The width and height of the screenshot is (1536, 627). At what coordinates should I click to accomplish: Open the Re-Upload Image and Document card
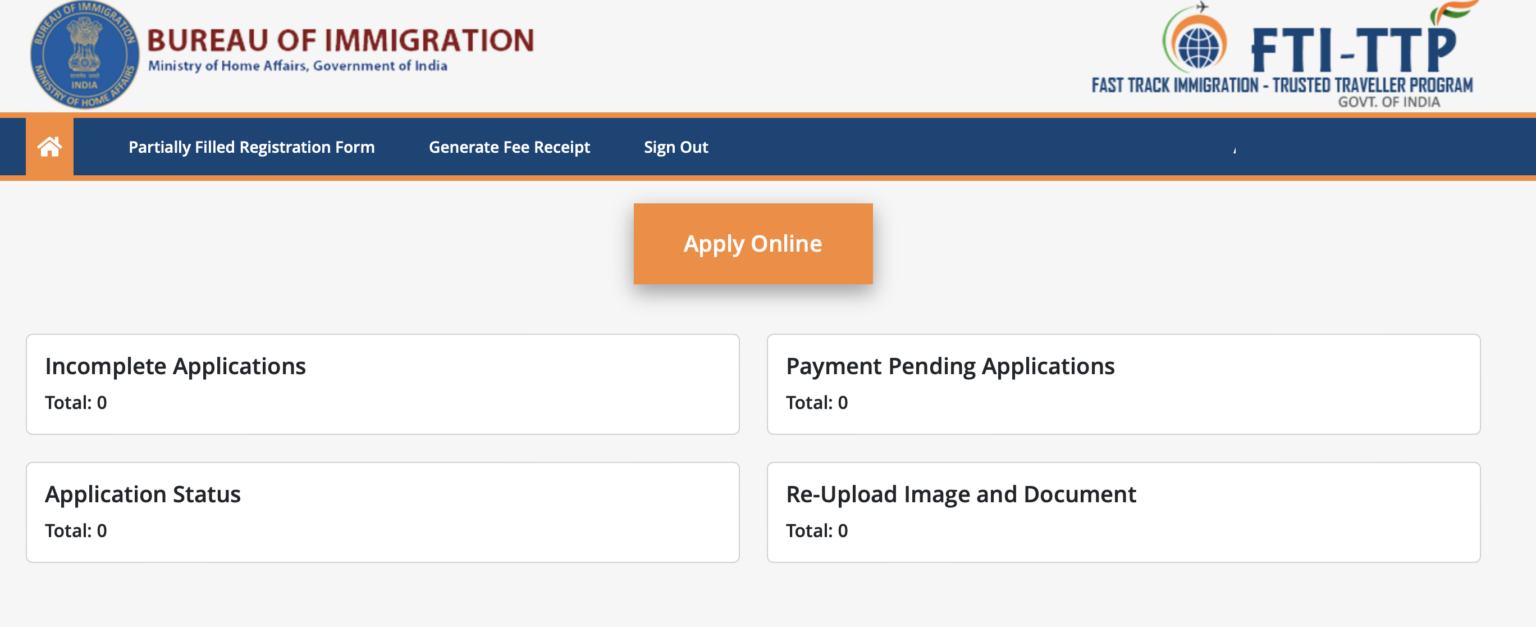(1123, 512)
